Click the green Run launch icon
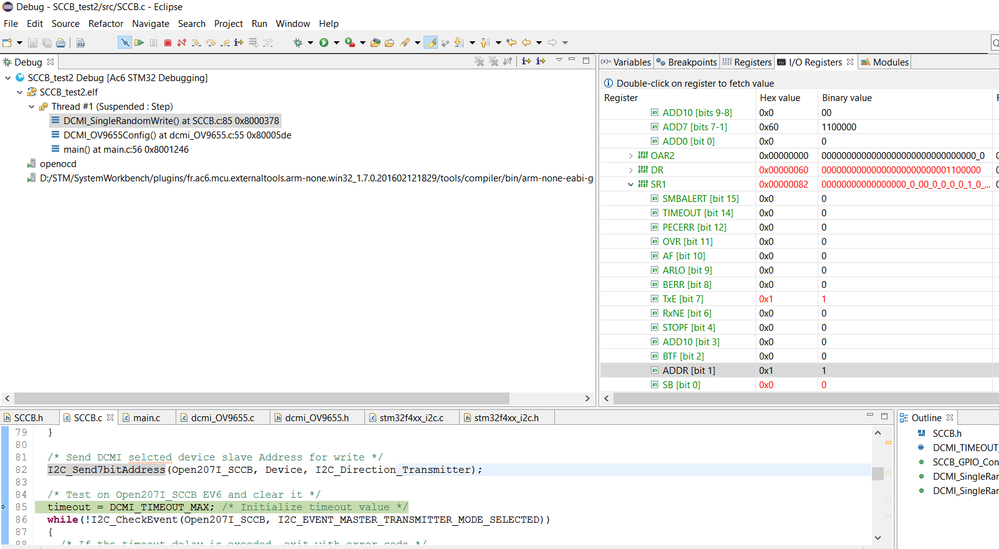 pos(324,43)
